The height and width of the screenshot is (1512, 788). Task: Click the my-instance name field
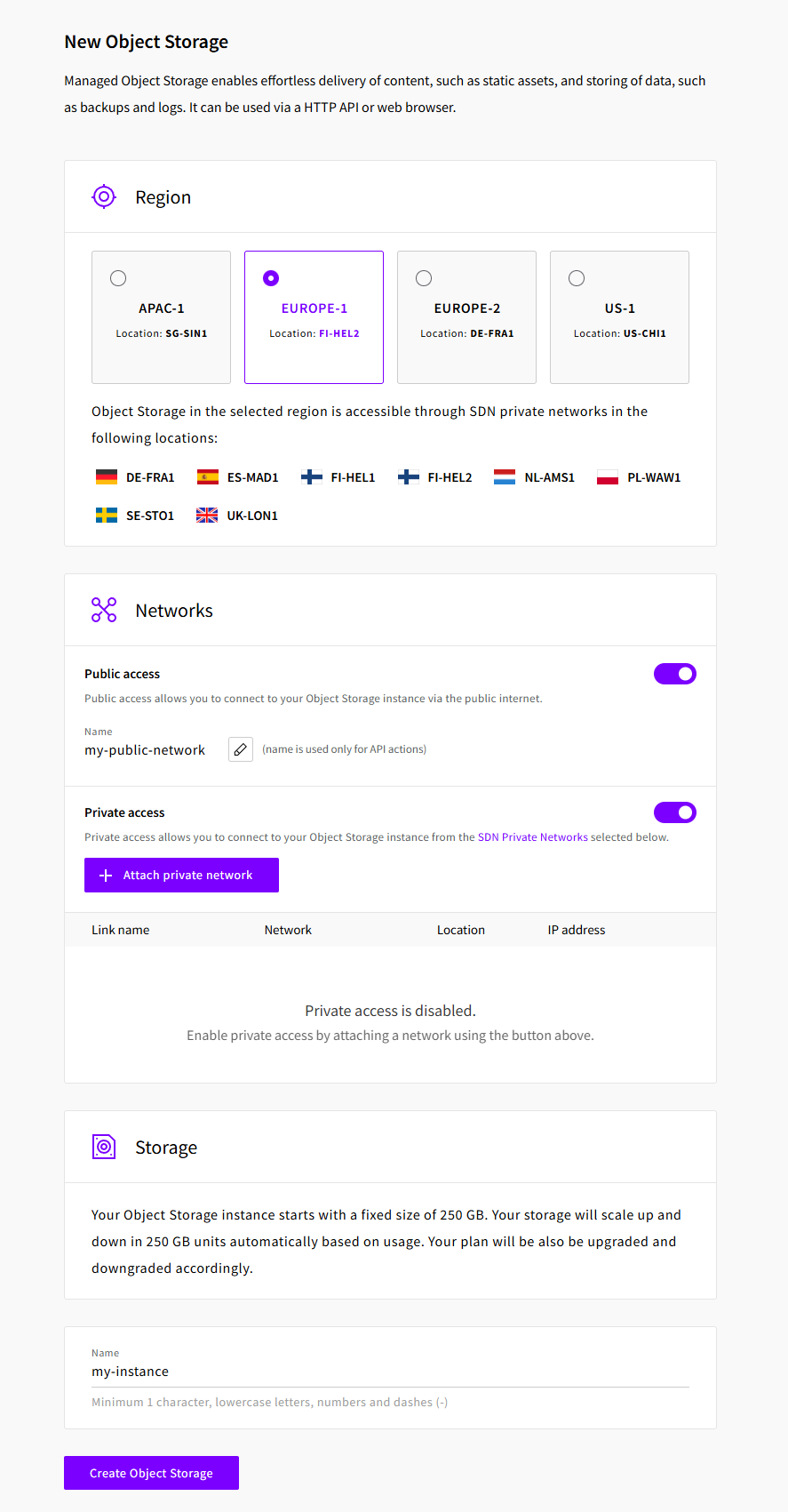click(x=389, y=1371)
